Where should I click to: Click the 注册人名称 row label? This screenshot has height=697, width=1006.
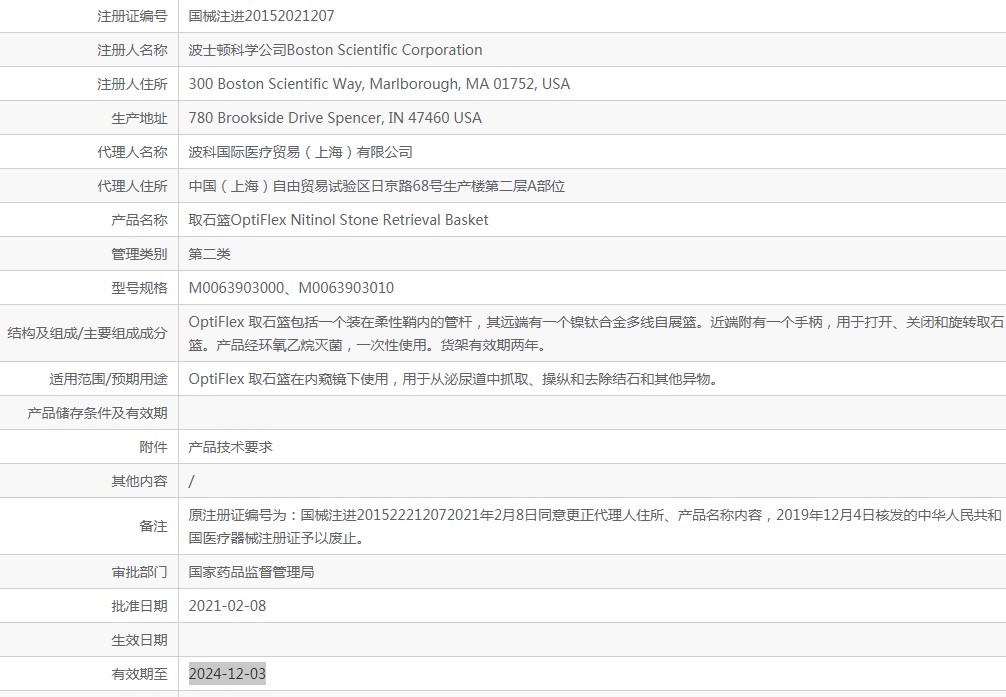132,50
